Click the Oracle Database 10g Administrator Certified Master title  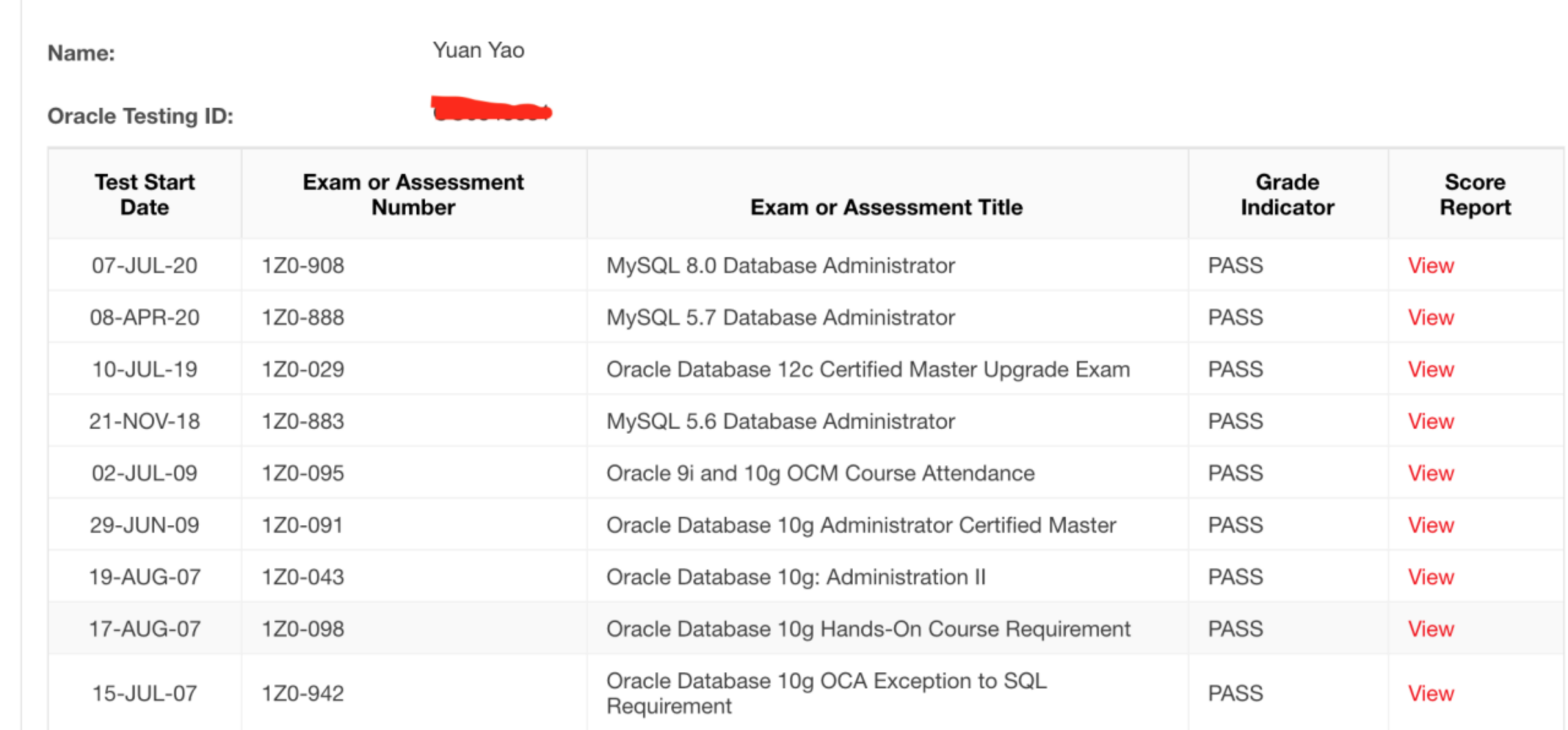pyautogui.click(x=861, y=525)
